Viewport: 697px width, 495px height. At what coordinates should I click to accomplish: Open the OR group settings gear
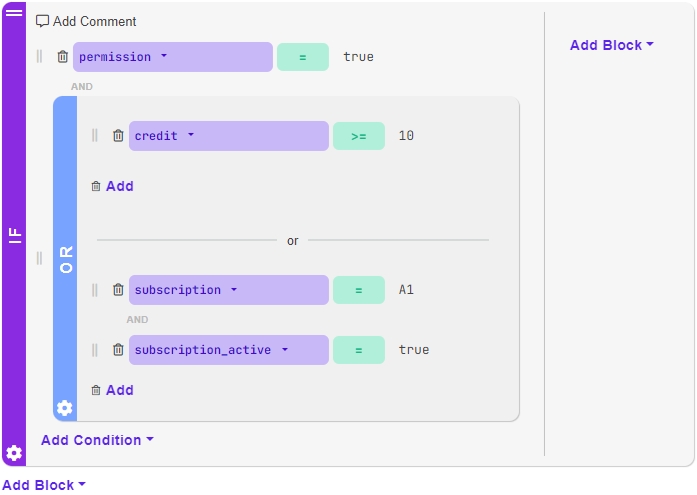click(65, 407)
